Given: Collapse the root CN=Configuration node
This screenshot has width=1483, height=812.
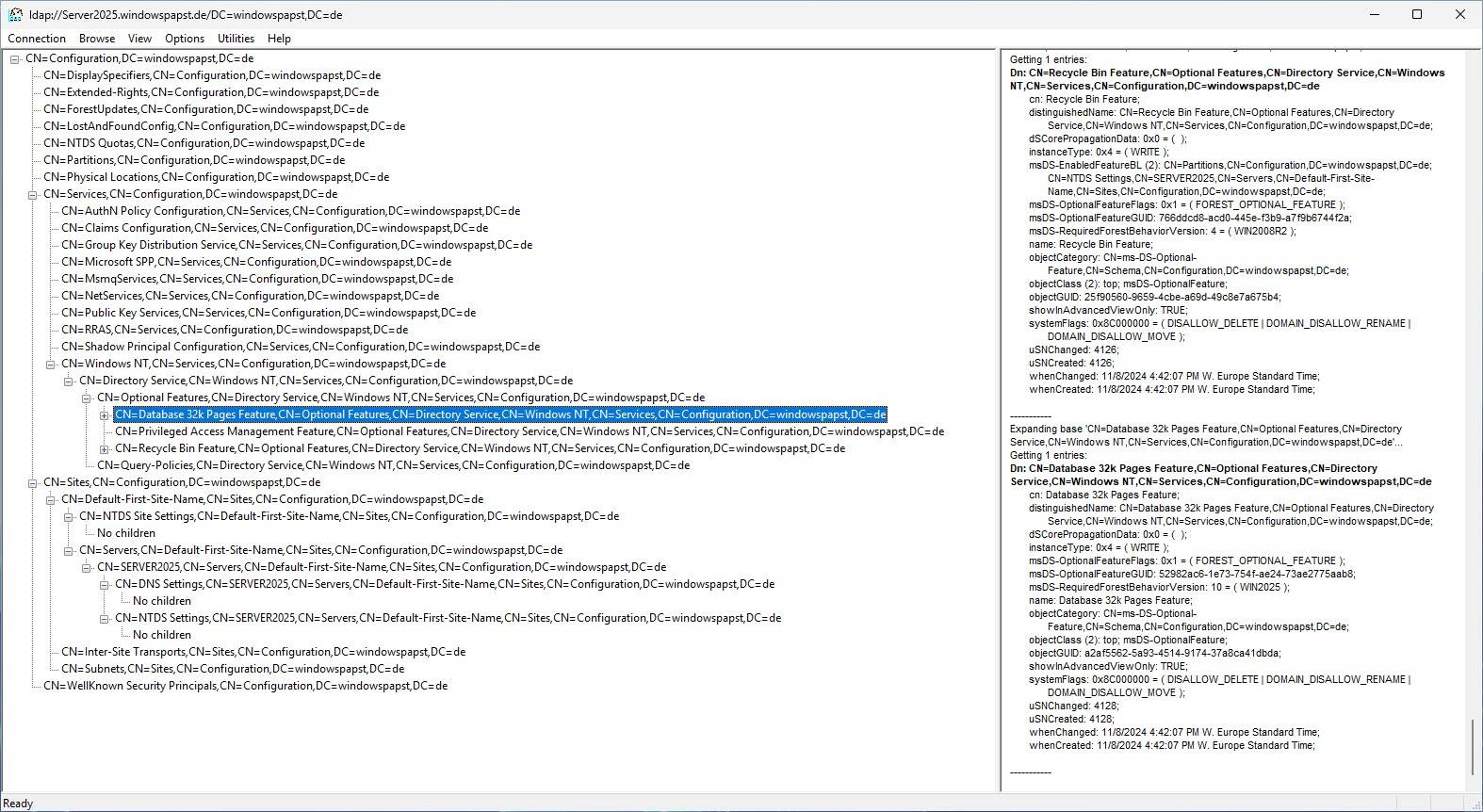Looking at the screenshot, I should point(15,59).
